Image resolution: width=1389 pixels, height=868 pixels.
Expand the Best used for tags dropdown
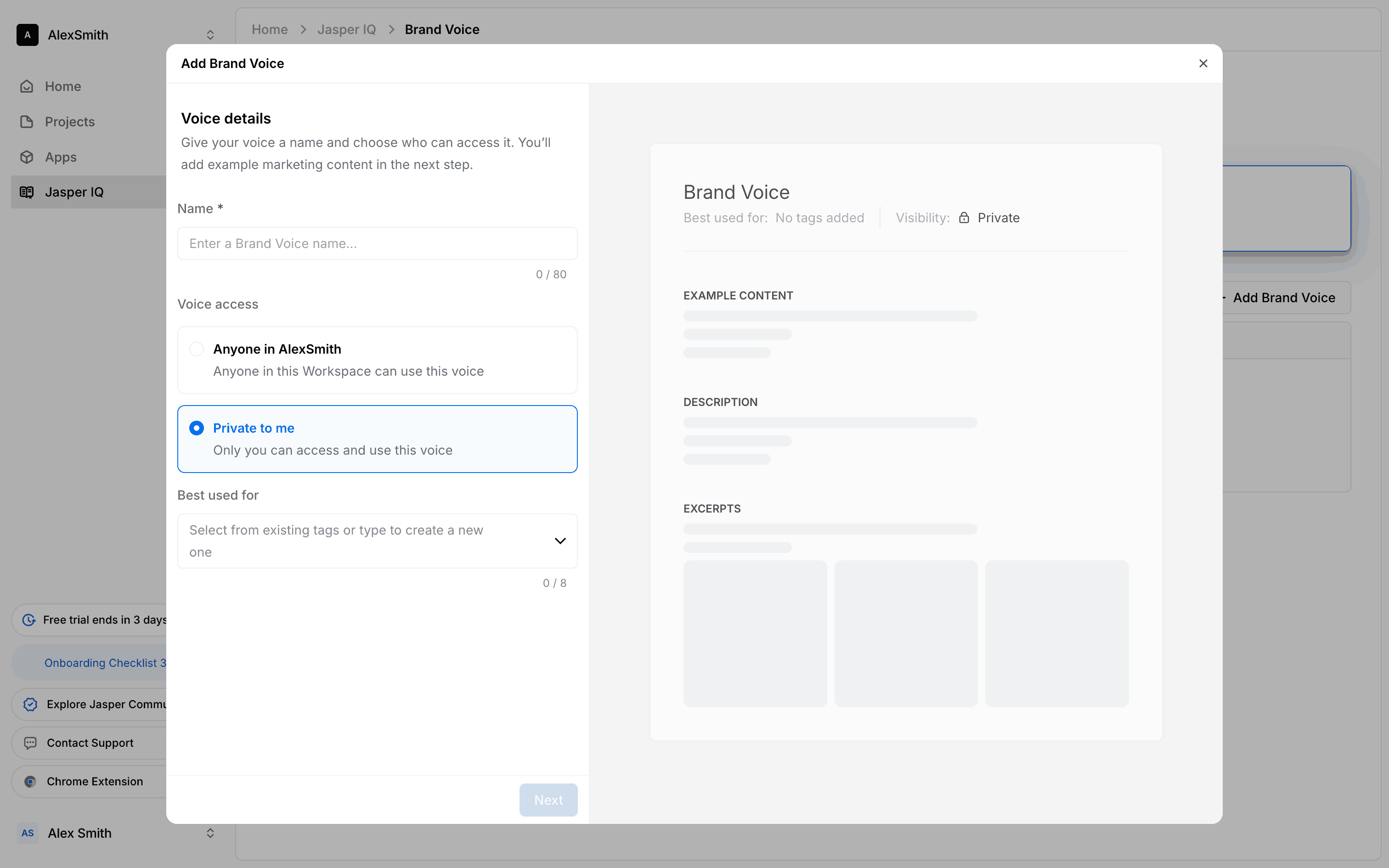(x=559, y=541)
